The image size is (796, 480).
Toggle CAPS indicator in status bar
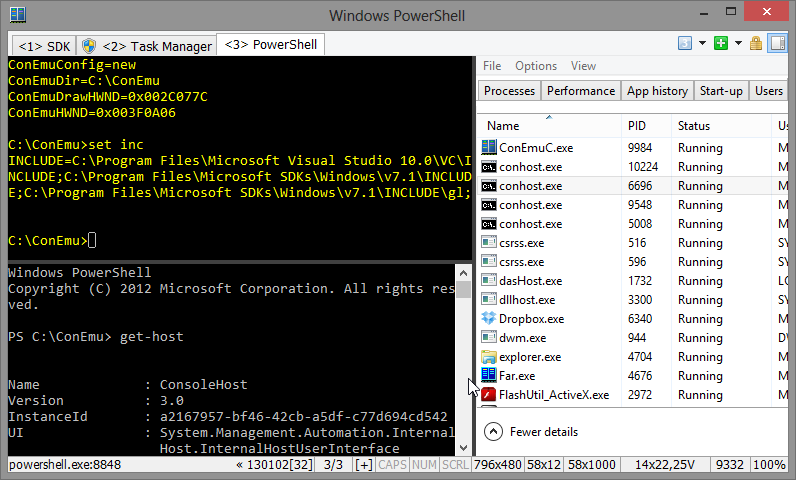point(393,466)
